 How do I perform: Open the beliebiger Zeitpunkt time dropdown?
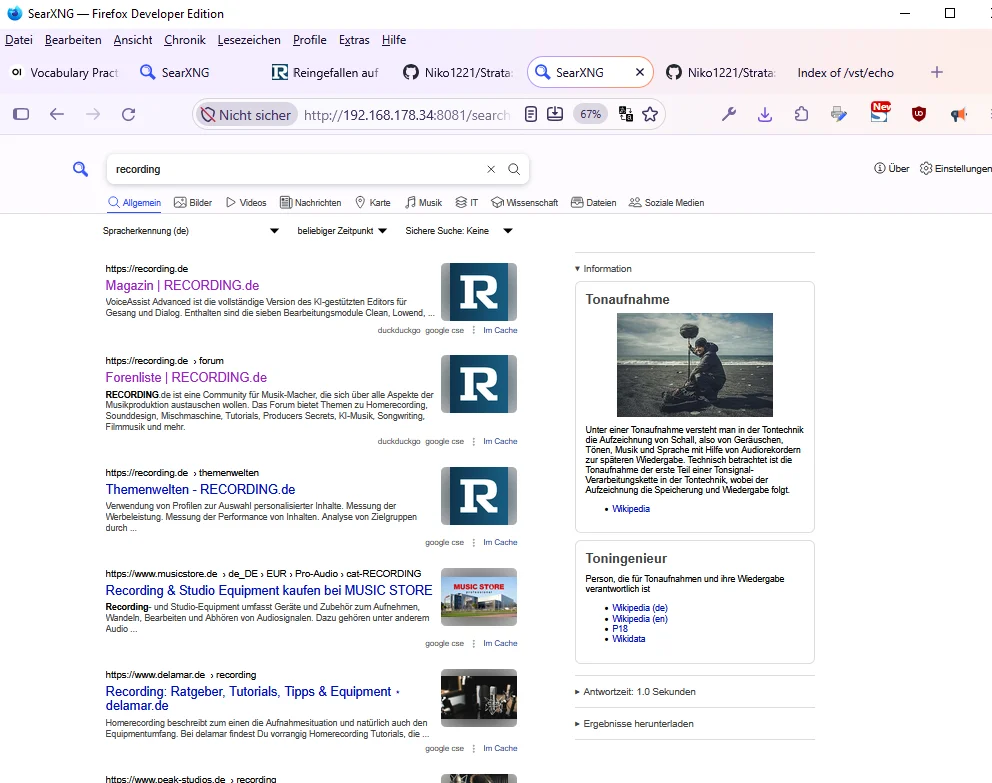(x=342, y=231)
